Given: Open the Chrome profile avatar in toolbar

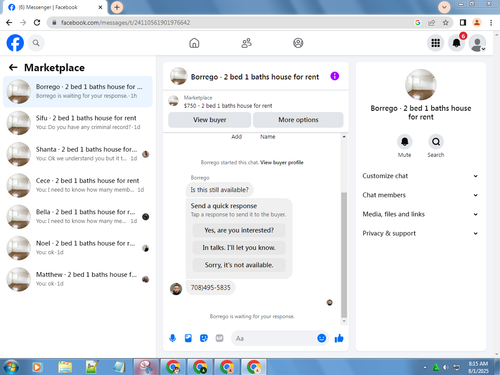Looking at the screenshot, I should 477,22.
